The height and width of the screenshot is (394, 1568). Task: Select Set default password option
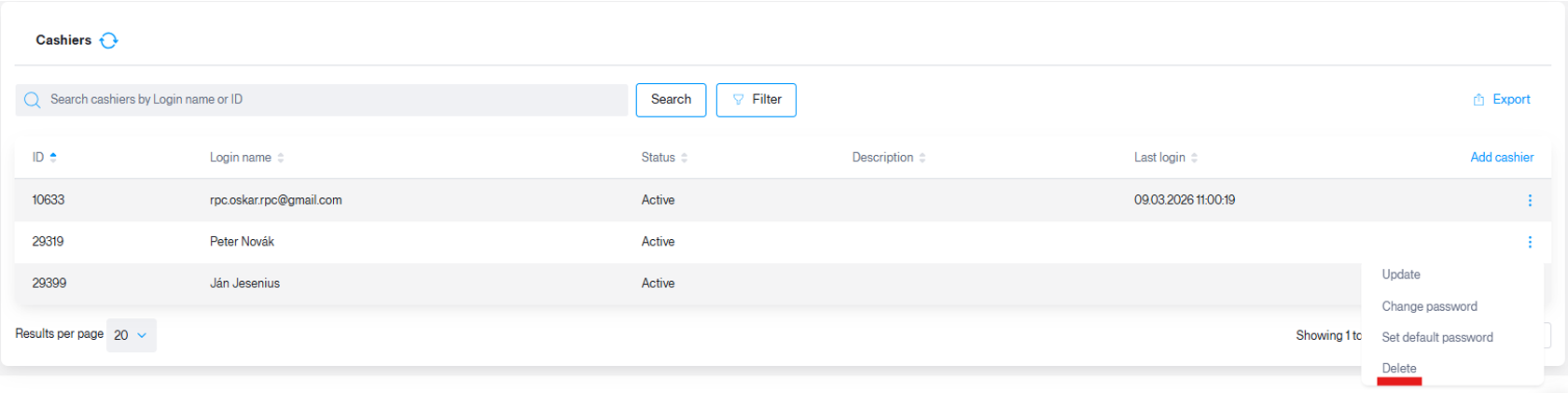point(1437,337)
